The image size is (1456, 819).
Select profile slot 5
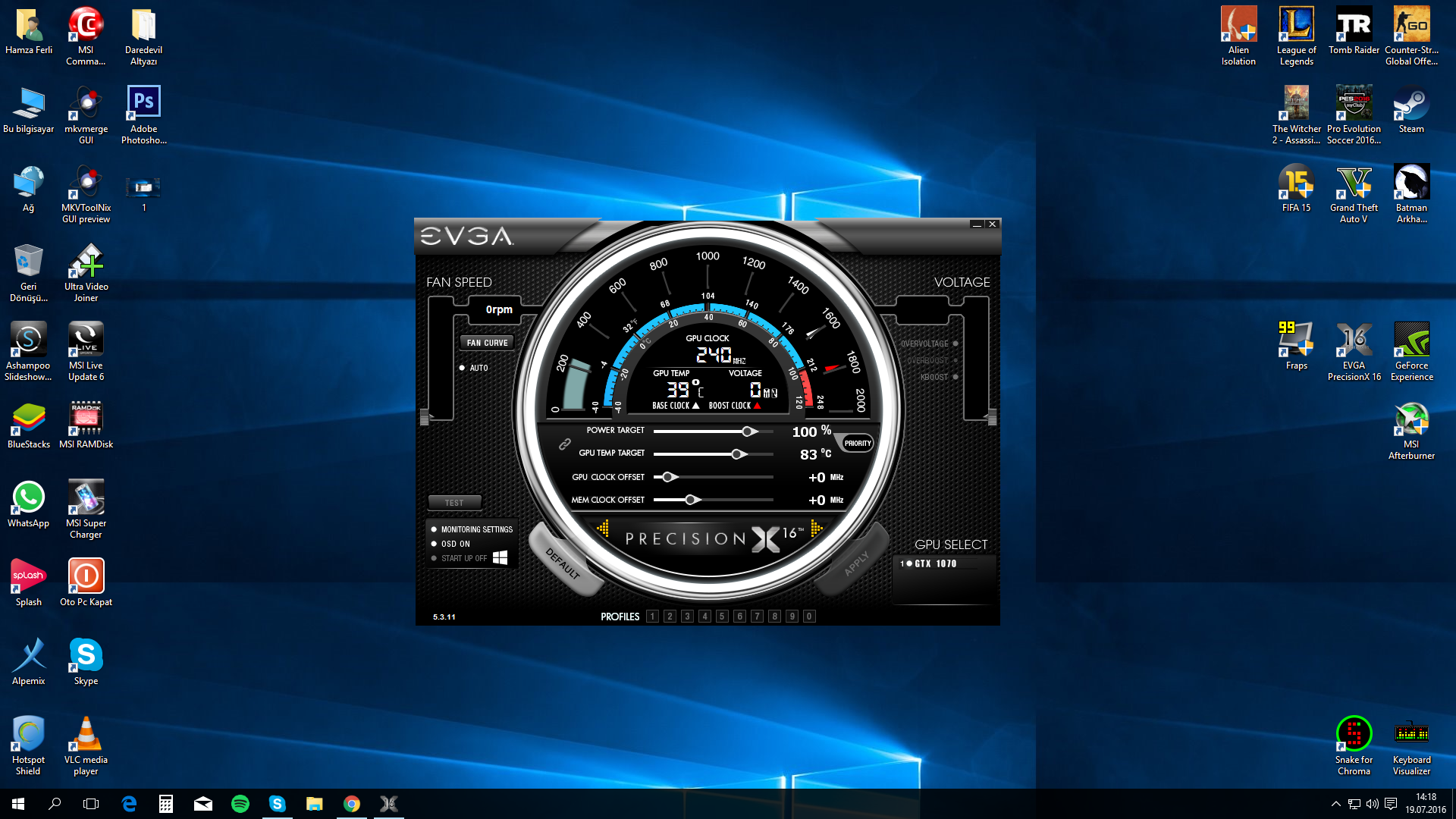click(722, 617)
